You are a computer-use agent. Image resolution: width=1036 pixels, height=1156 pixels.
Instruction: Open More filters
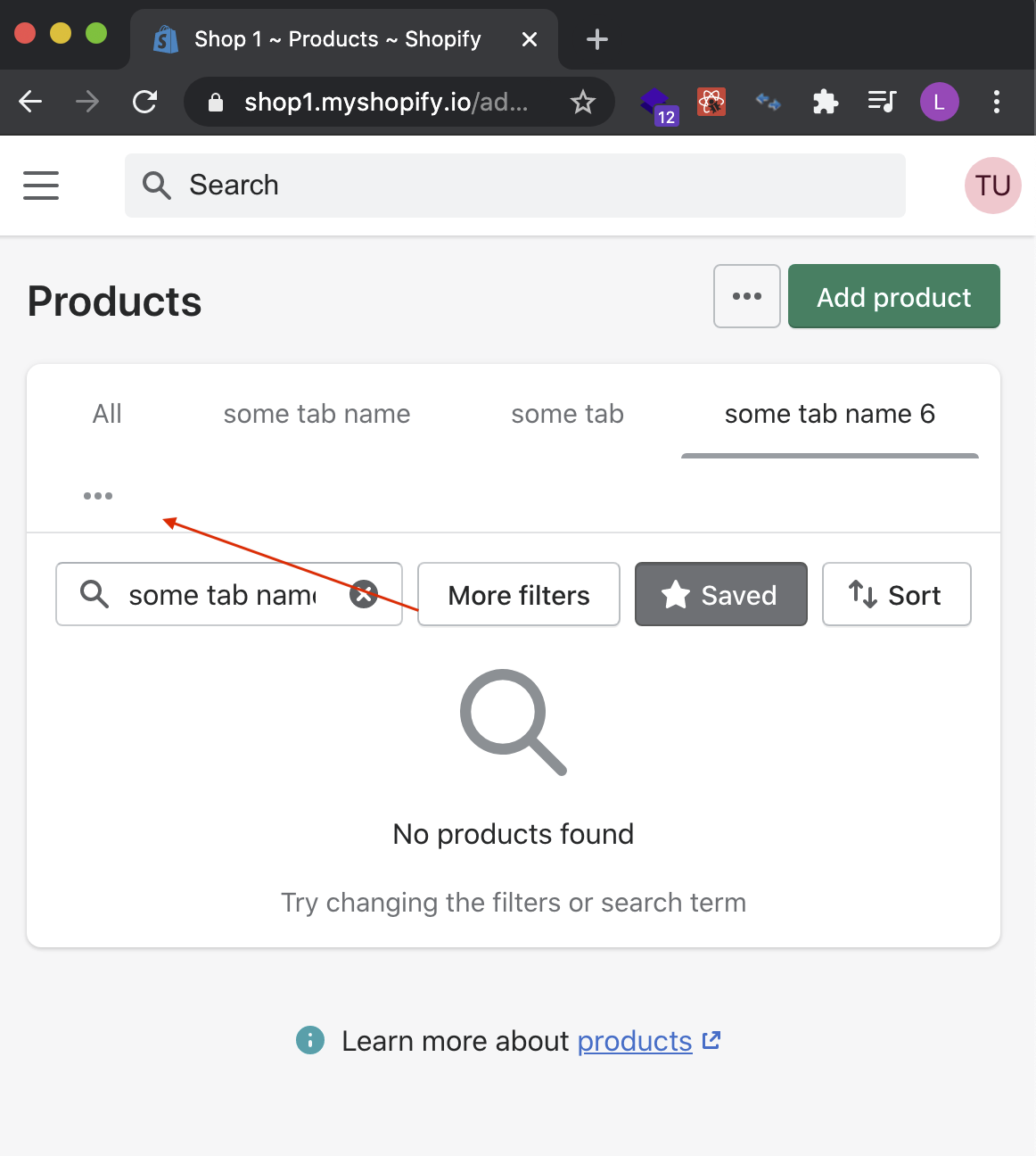tap(519, 594)
